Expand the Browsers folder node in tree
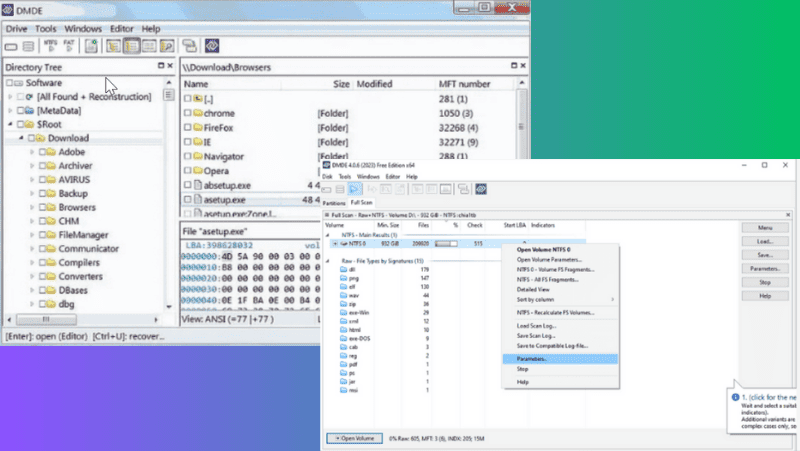Image resolution: width=800 pixels, height=451 pixels. (32, 207)
